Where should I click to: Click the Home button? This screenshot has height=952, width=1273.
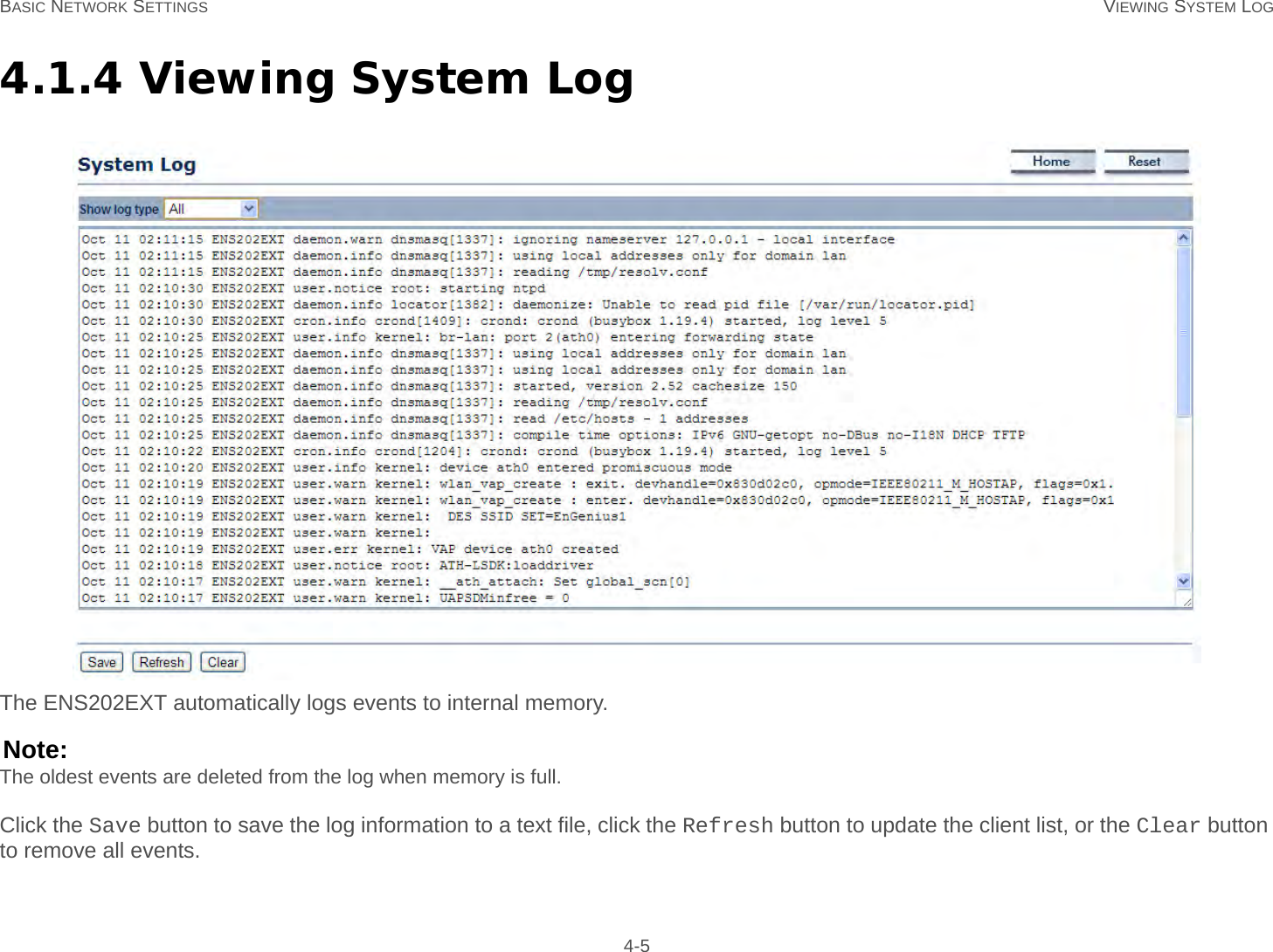pos(1052,162)
